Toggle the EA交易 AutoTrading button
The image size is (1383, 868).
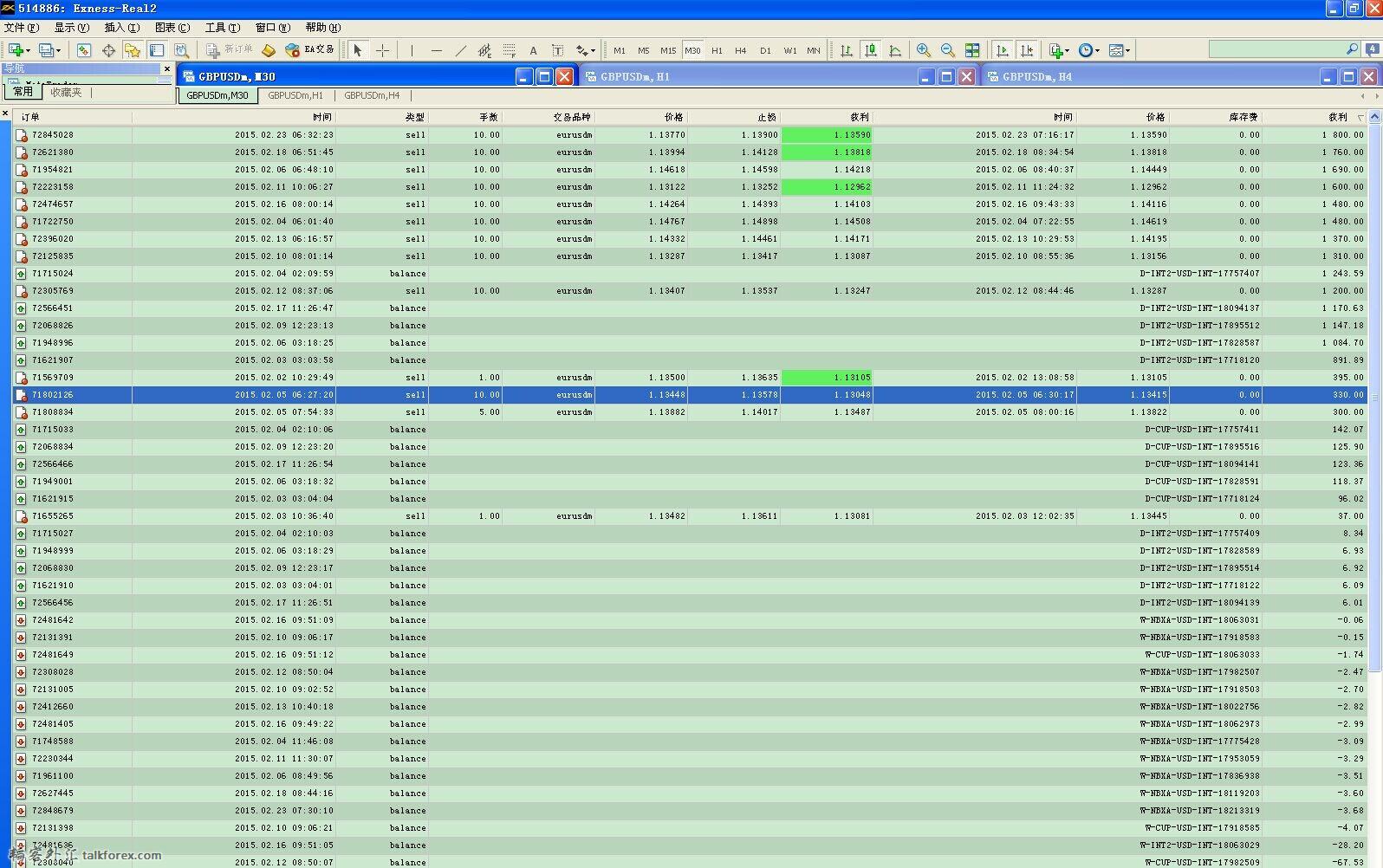pyautogui.click(x=309, y=50)
